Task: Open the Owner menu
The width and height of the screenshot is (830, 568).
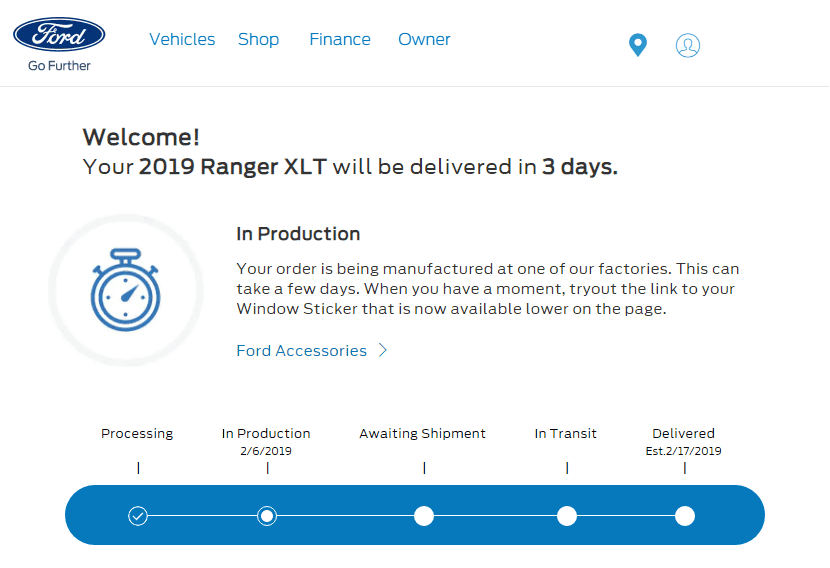Action: (x=424, y=39)
